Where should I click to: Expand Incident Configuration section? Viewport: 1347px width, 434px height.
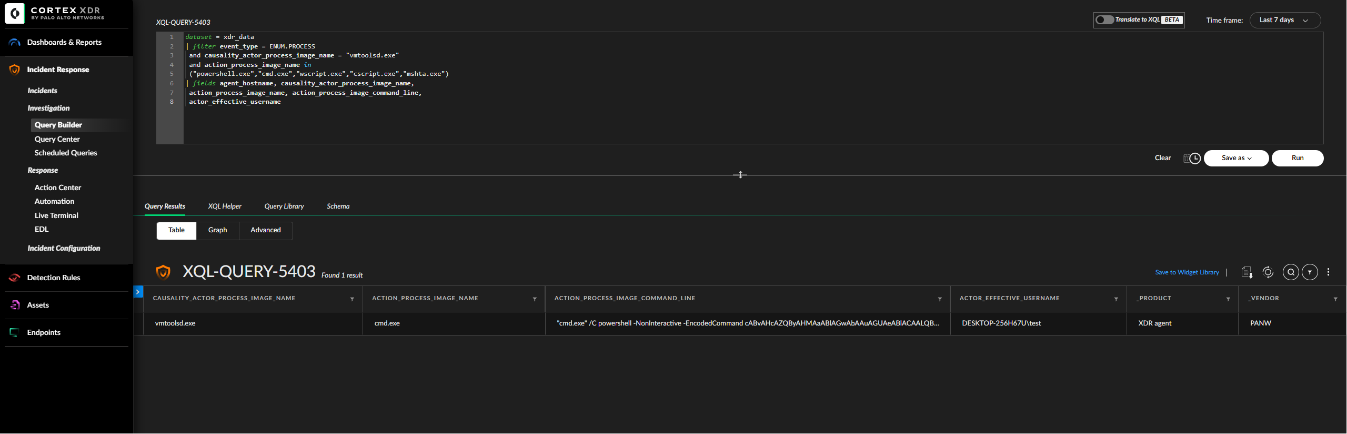[64, 248]
